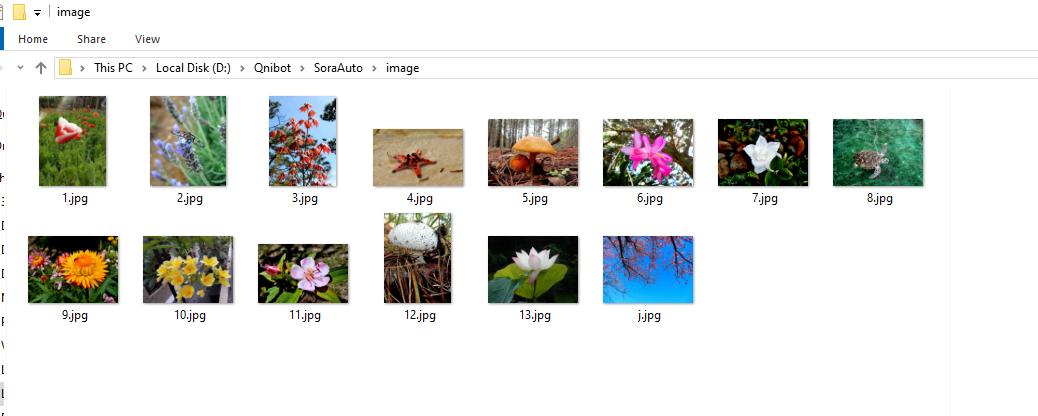Image resolution: width=1038 pixels, height=416 pixels.
Task: Click the 13.jpg lotus flower thumbnail
Action: (x=533, y=269)
